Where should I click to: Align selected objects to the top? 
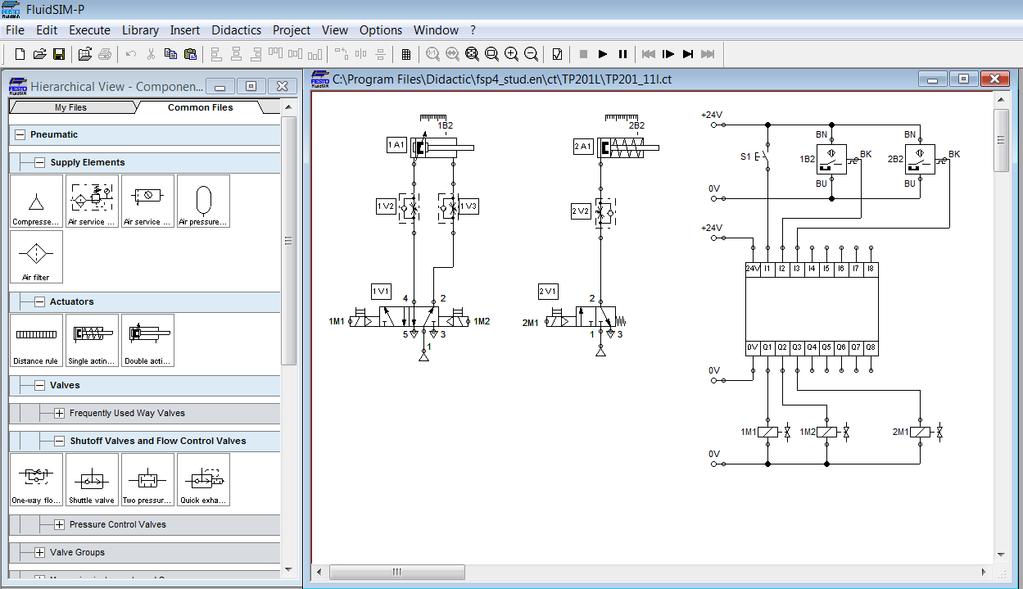point(276,54)
